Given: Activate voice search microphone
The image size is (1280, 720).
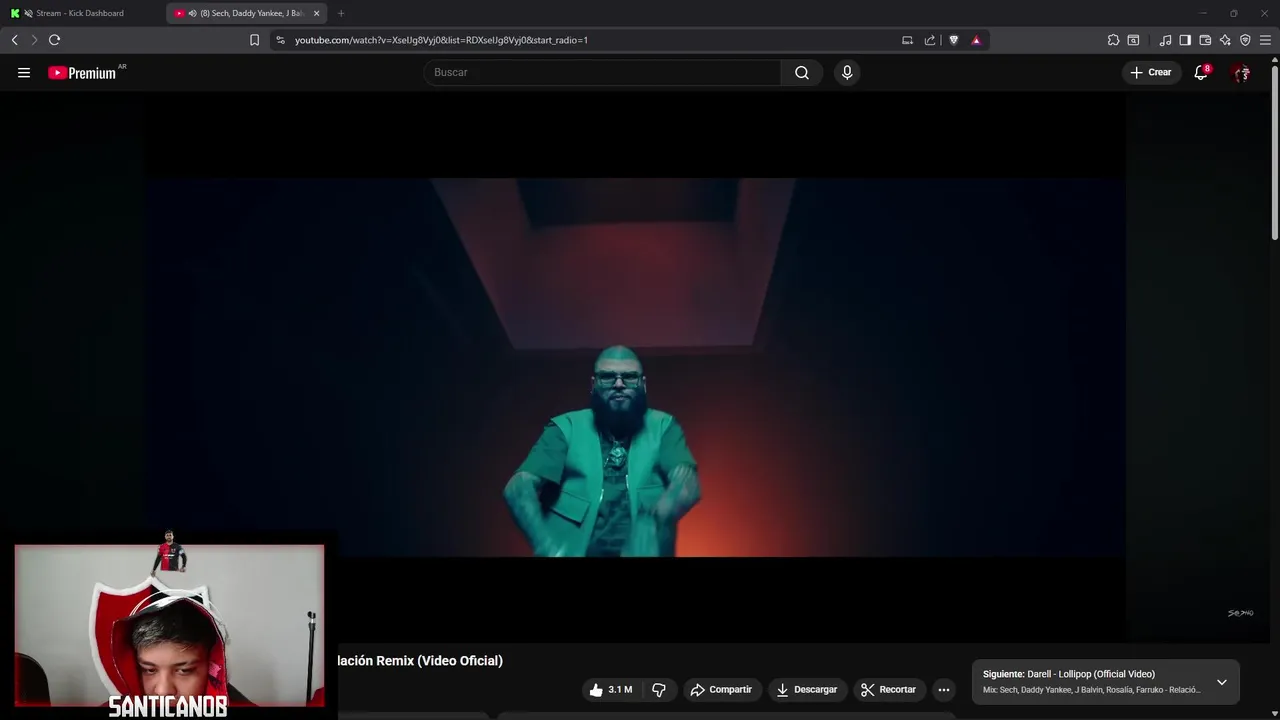Looking at the screenshot, I should 847,73.
